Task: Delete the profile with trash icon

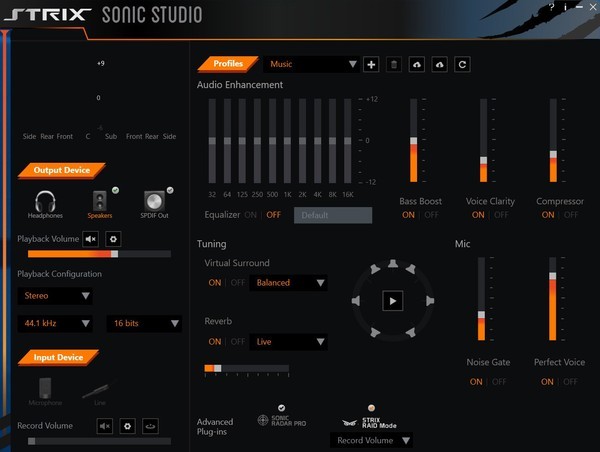Action: (x=394, y=64)
